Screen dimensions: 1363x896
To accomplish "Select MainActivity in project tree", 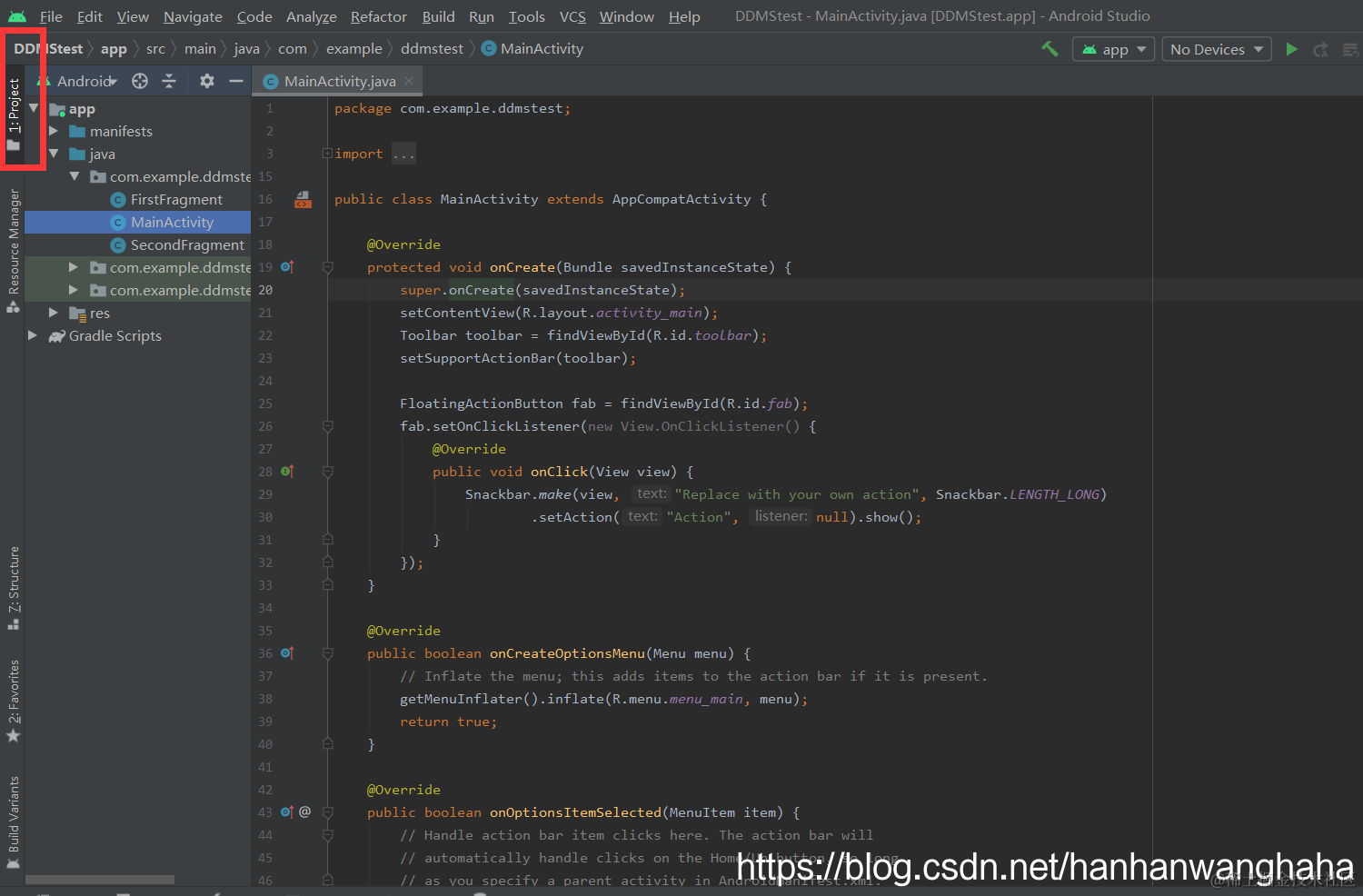I will [x=138, y=222].
